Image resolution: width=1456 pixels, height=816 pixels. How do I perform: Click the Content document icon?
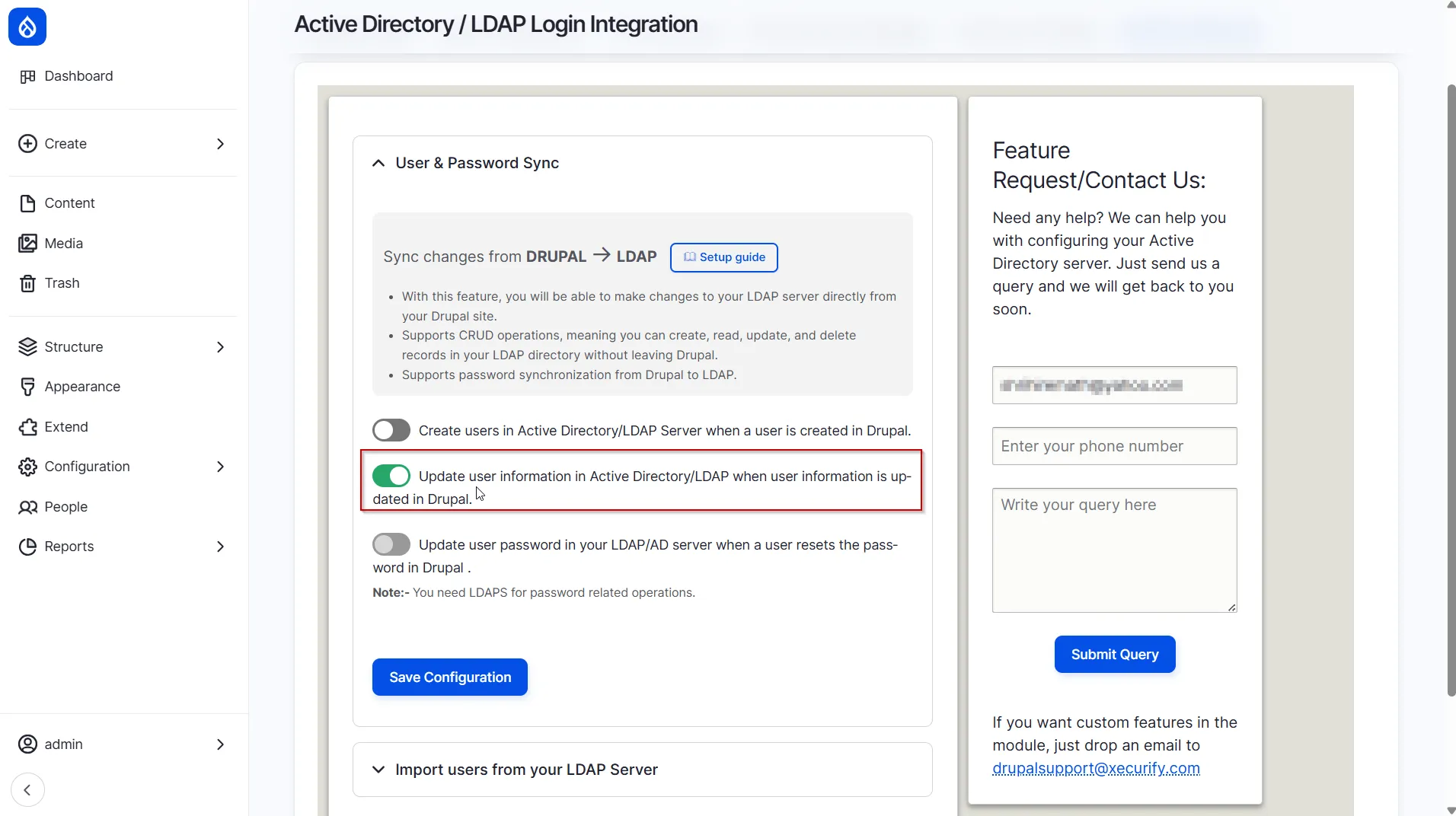click(27, 203)
